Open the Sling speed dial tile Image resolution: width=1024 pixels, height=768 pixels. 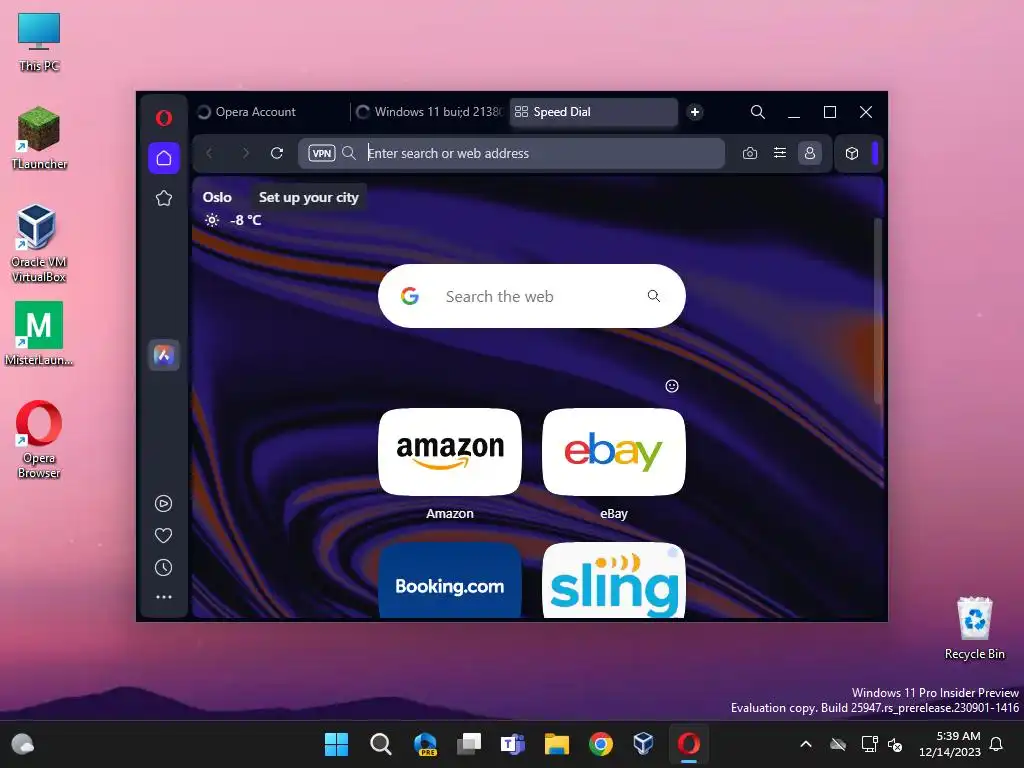coord(614,580)
